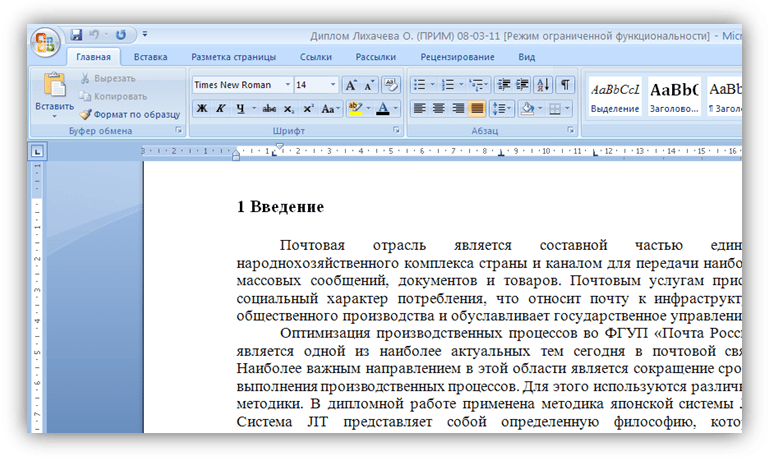Click the Вырезать button
The image size is (768, 457).
[x=108, y=78]
